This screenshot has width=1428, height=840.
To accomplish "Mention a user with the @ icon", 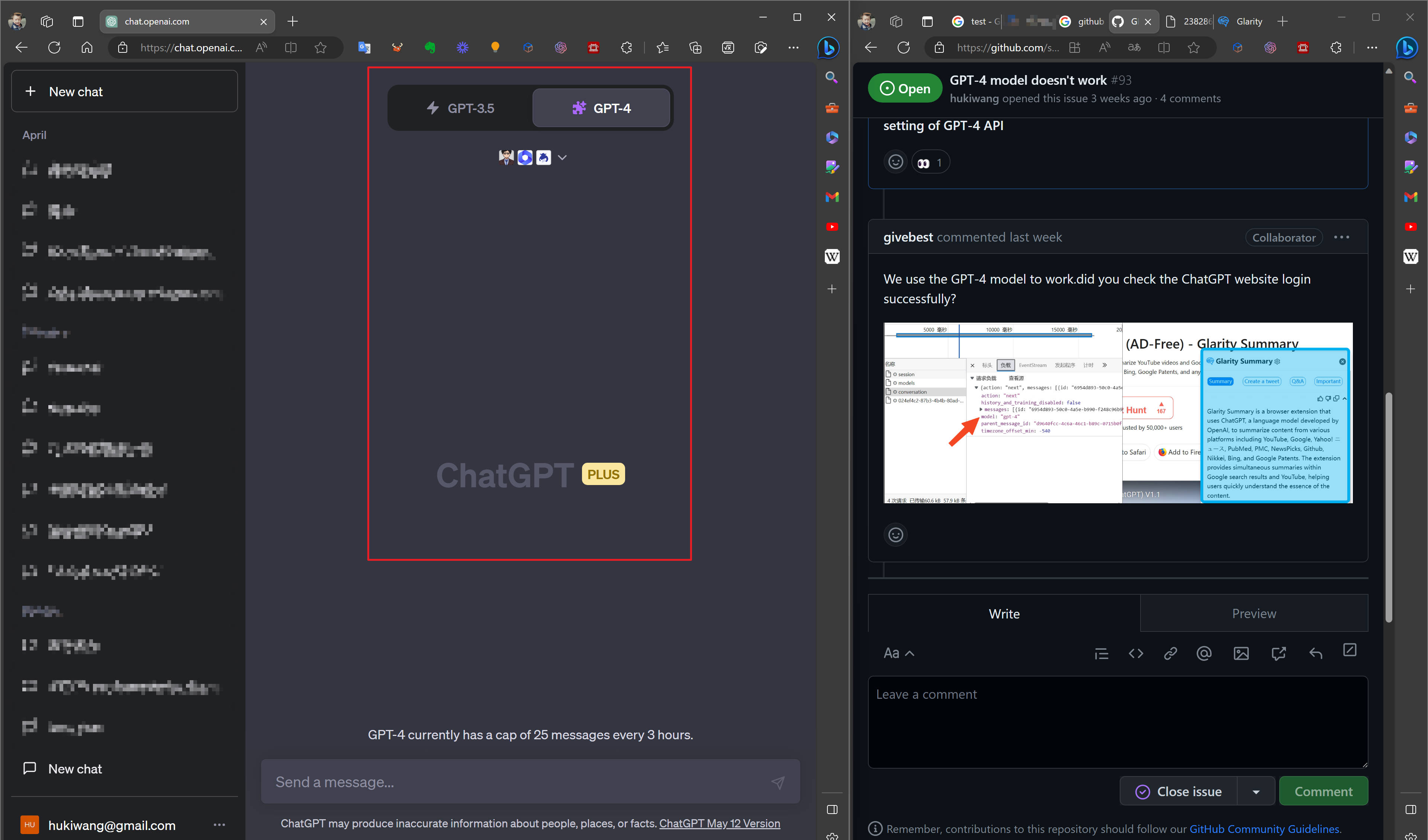I will click(1204, 653).
